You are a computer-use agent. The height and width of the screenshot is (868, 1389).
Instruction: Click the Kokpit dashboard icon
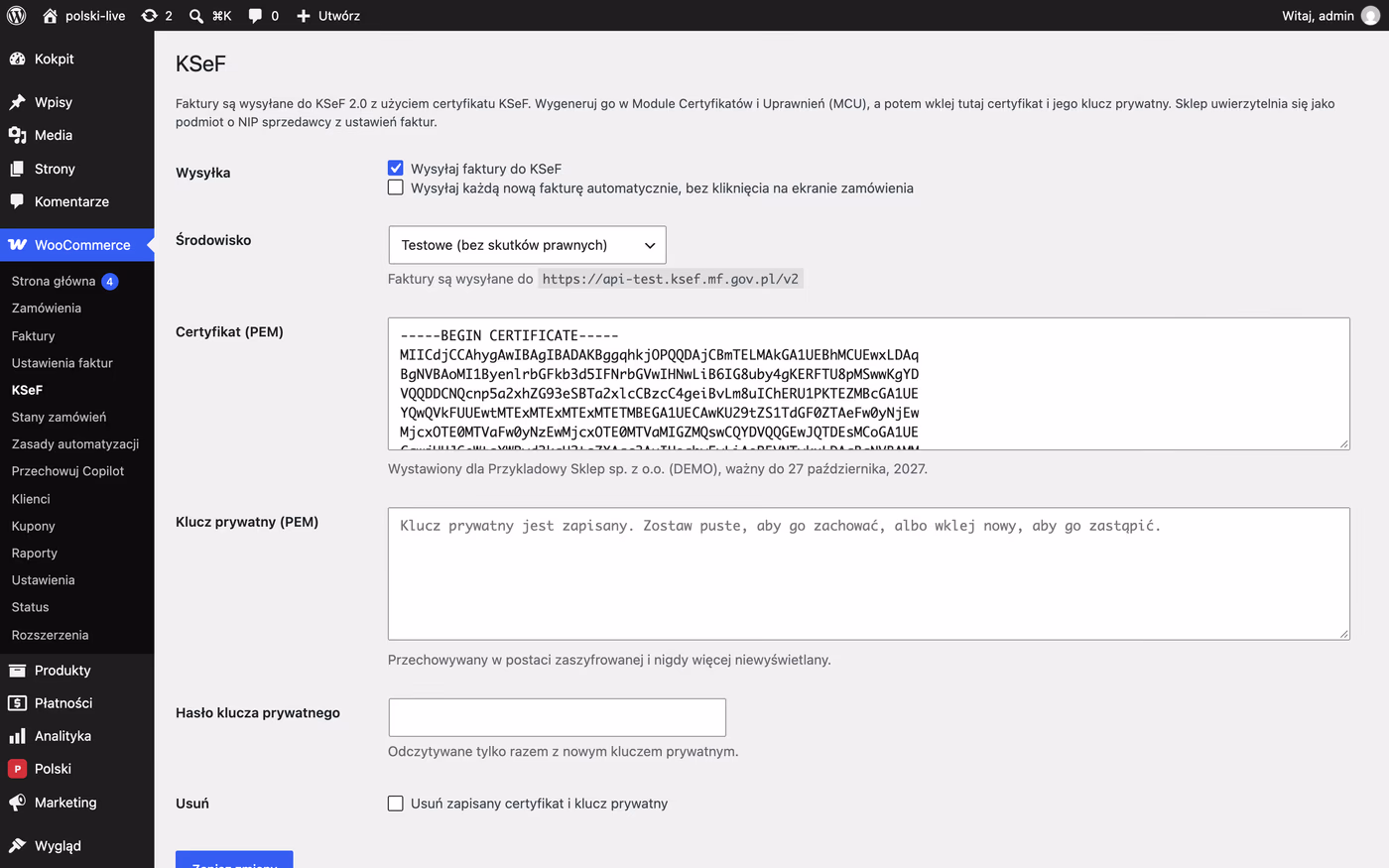point(17,59)
